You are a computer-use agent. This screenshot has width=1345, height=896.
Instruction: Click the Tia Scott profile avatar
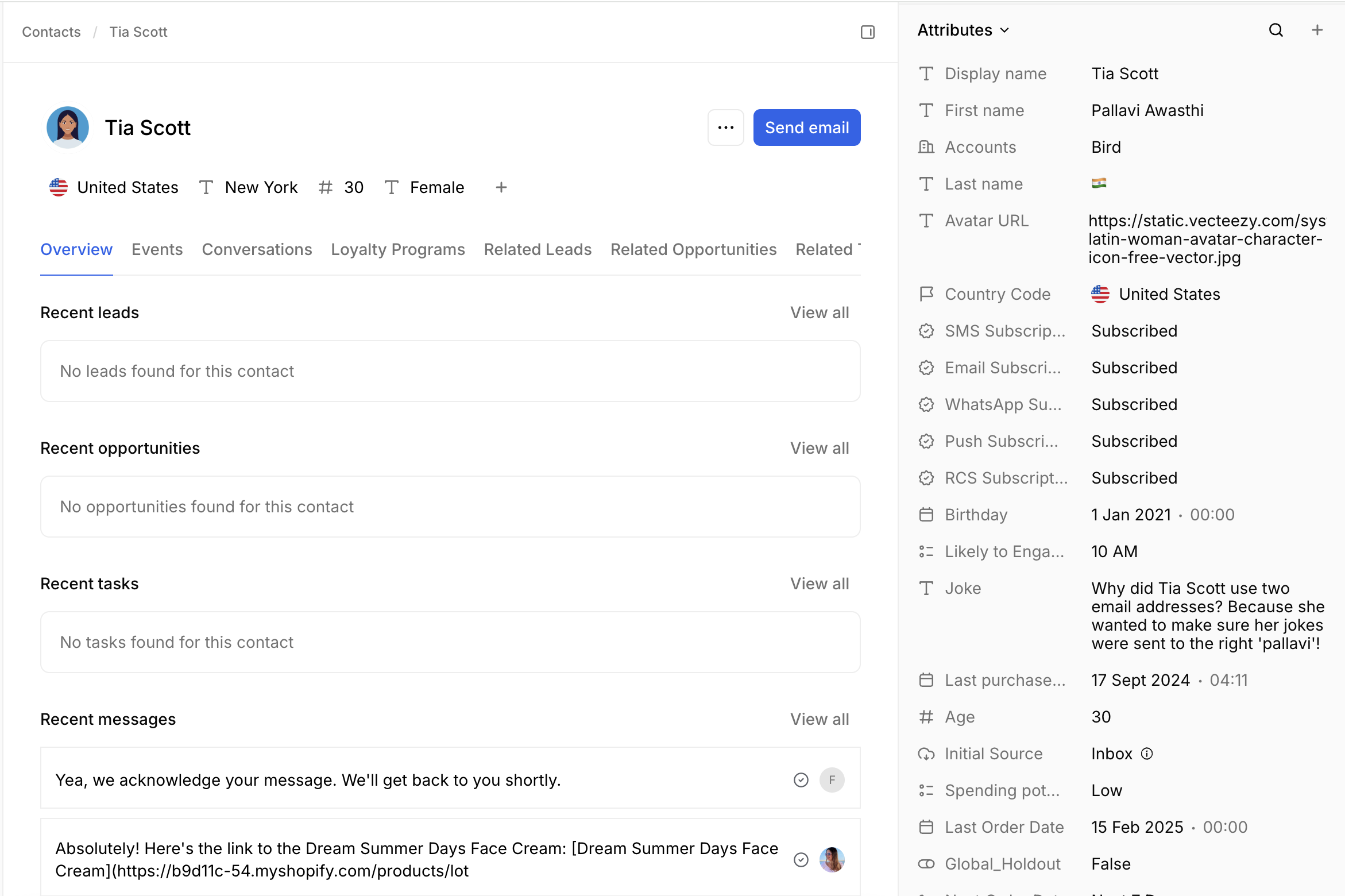click(x=68, y=128)
